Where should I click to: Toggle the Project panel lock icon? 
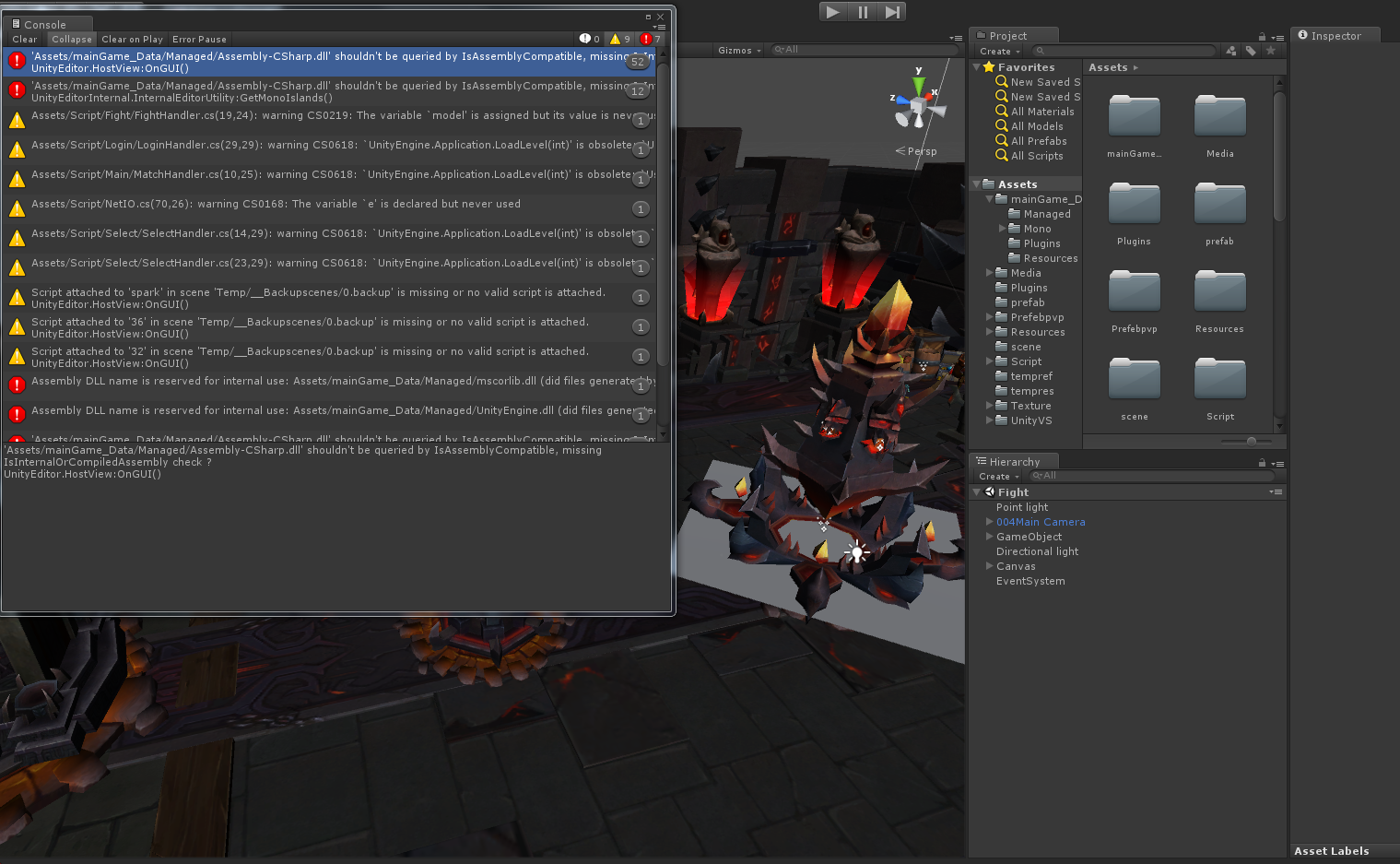coord(1262,37)
